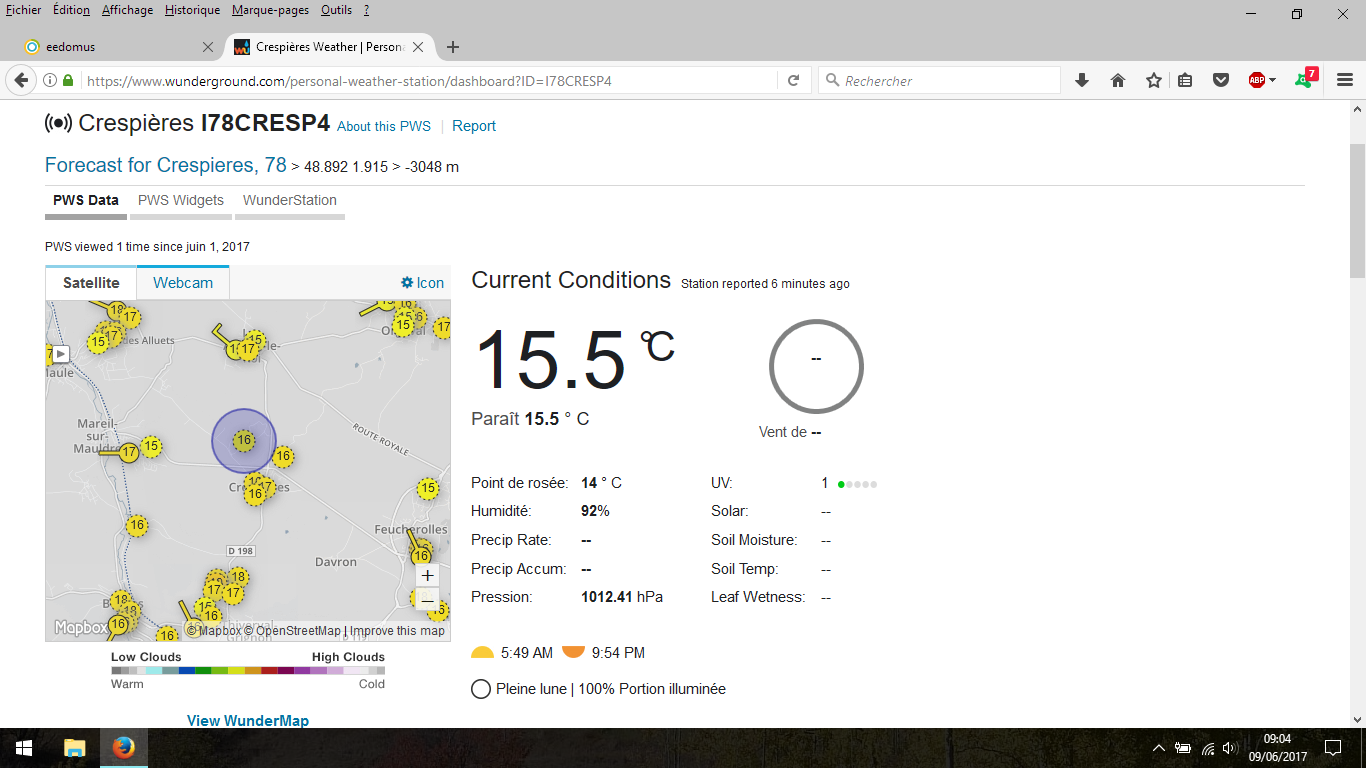Click the 15.5 °C temperature reading

pos(573,360)
